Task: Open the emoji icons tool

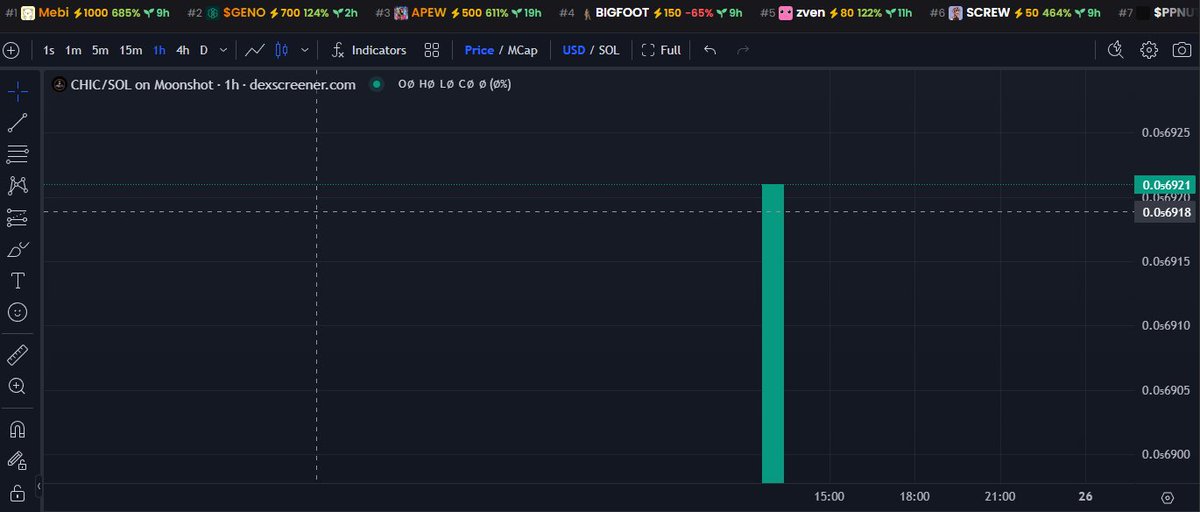Action: tap(17, 312)
